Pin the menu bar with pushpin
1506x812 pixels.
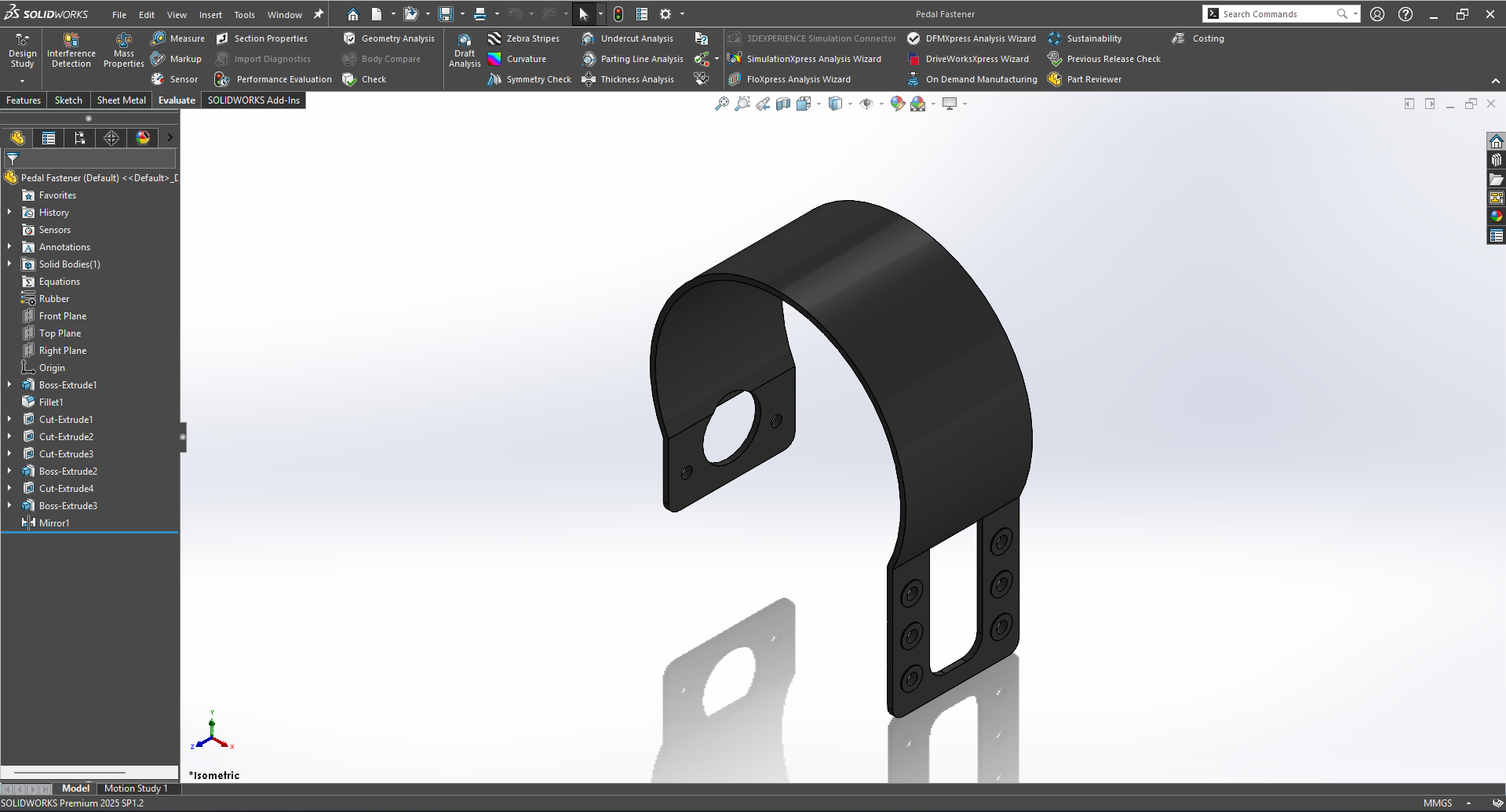click(x=319, y=14)
